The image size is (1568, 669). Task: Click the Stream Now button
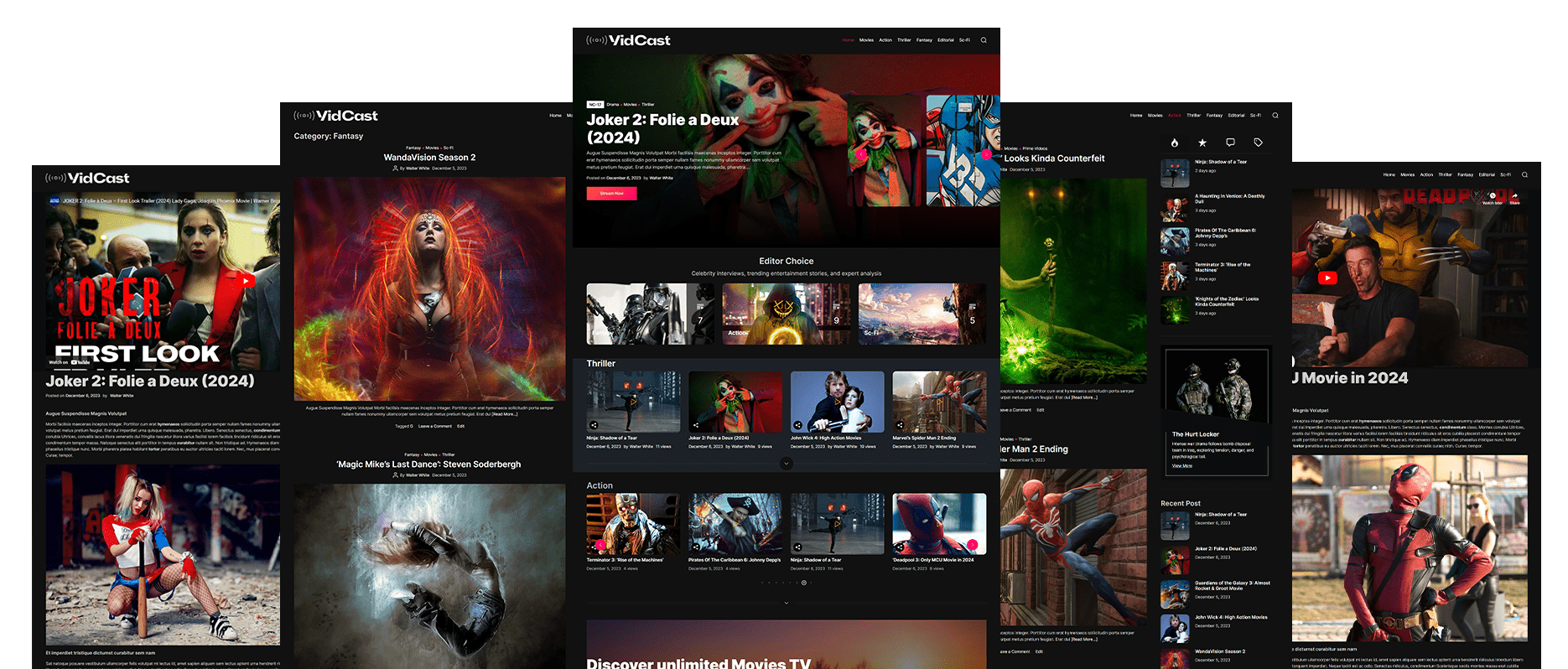tap(611, 194)
